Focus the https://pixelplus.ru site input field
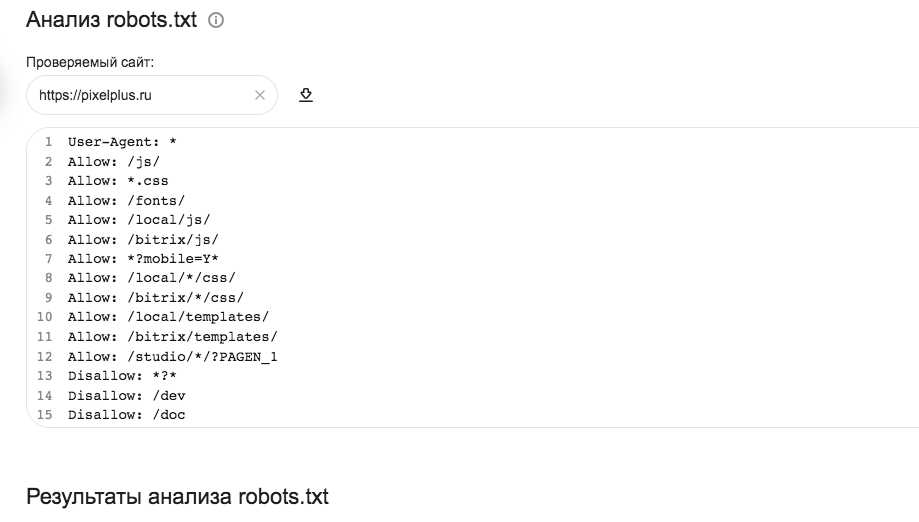This screenshot has height=522, width=919. pyautogui.click(x=140, y=95)
